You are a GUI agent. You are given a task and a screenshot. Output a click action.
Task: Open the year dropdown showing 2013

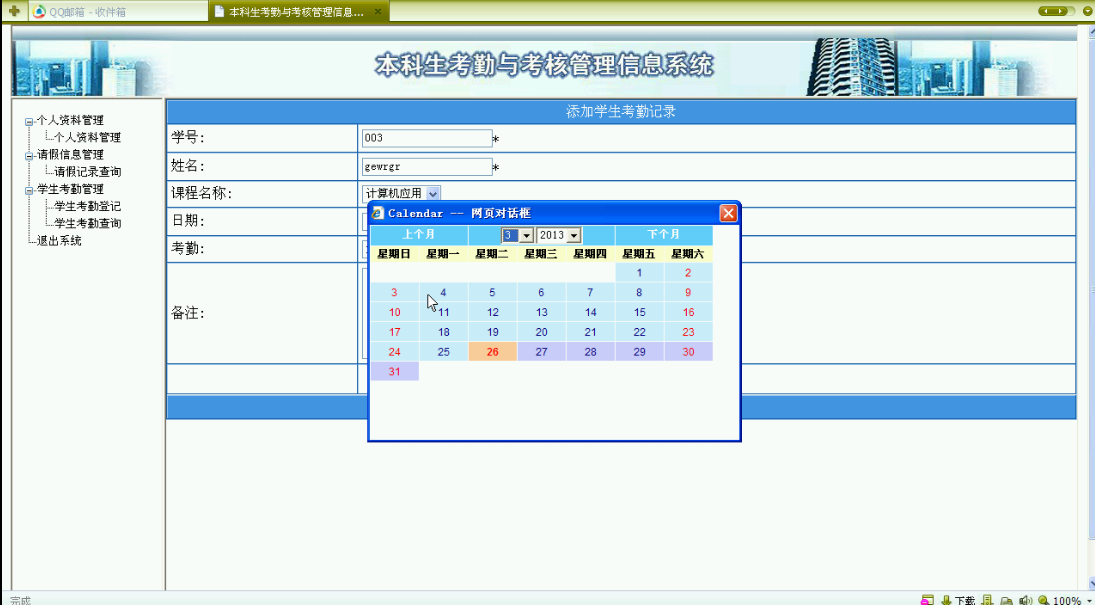(559, 235)
